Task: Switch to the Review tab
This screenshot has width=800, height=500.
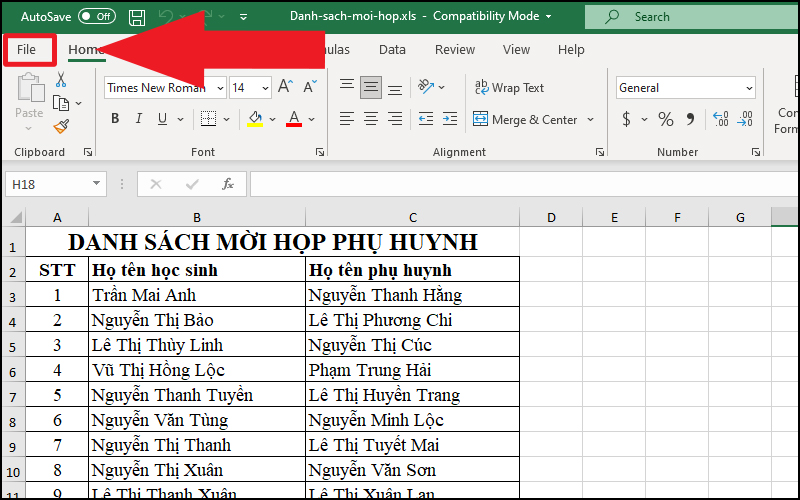Action: point(455,49)
